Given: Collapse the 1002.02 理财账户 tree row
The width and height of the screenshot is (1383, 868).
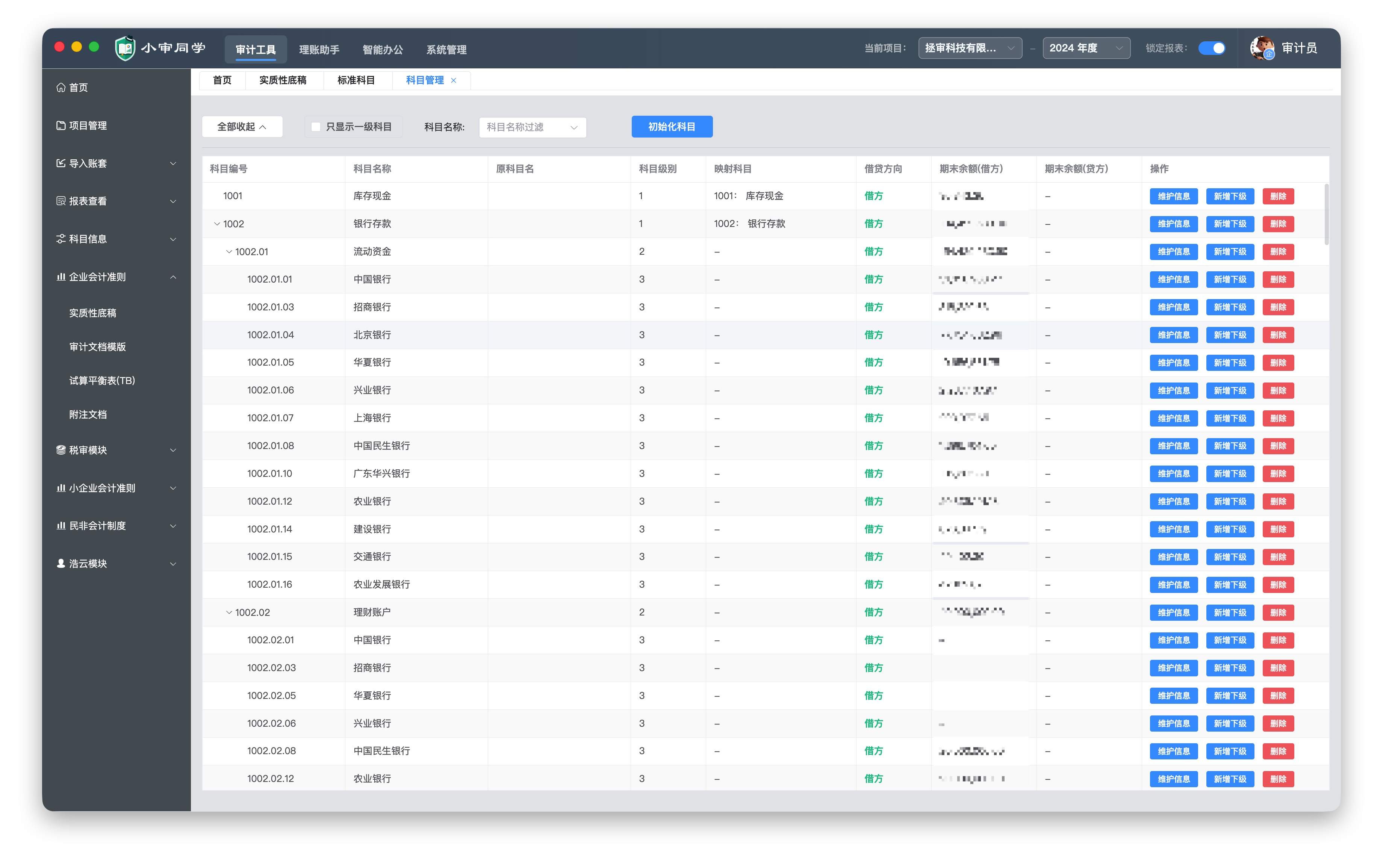Looking at the screenshot, I should tap(229, 612).
